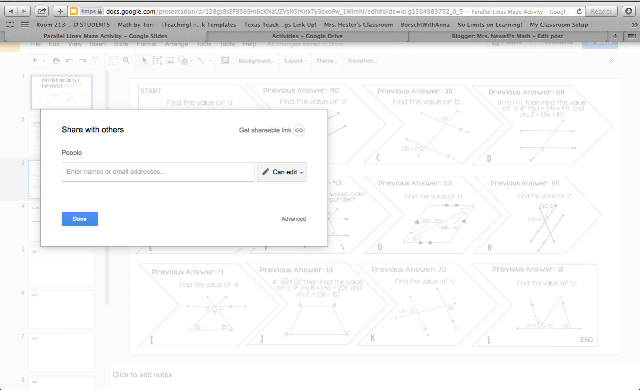
Task: Switch to the Blogger Edit post tab
Action: coord(507,36)
